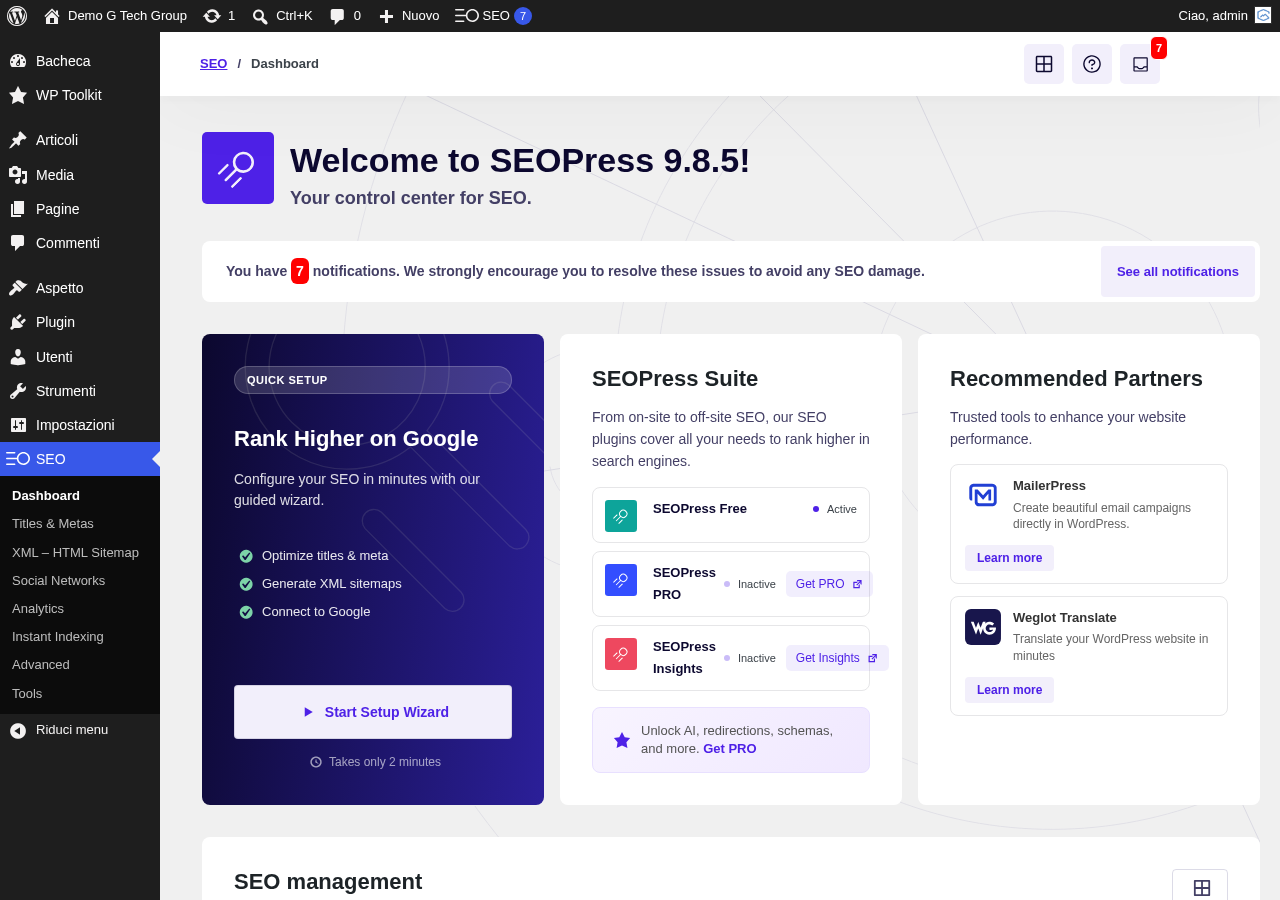Viewport: 1280px width, 900px height.
Task: Open XML – HTML Sitemap submenu
Action: coord(75,552)
